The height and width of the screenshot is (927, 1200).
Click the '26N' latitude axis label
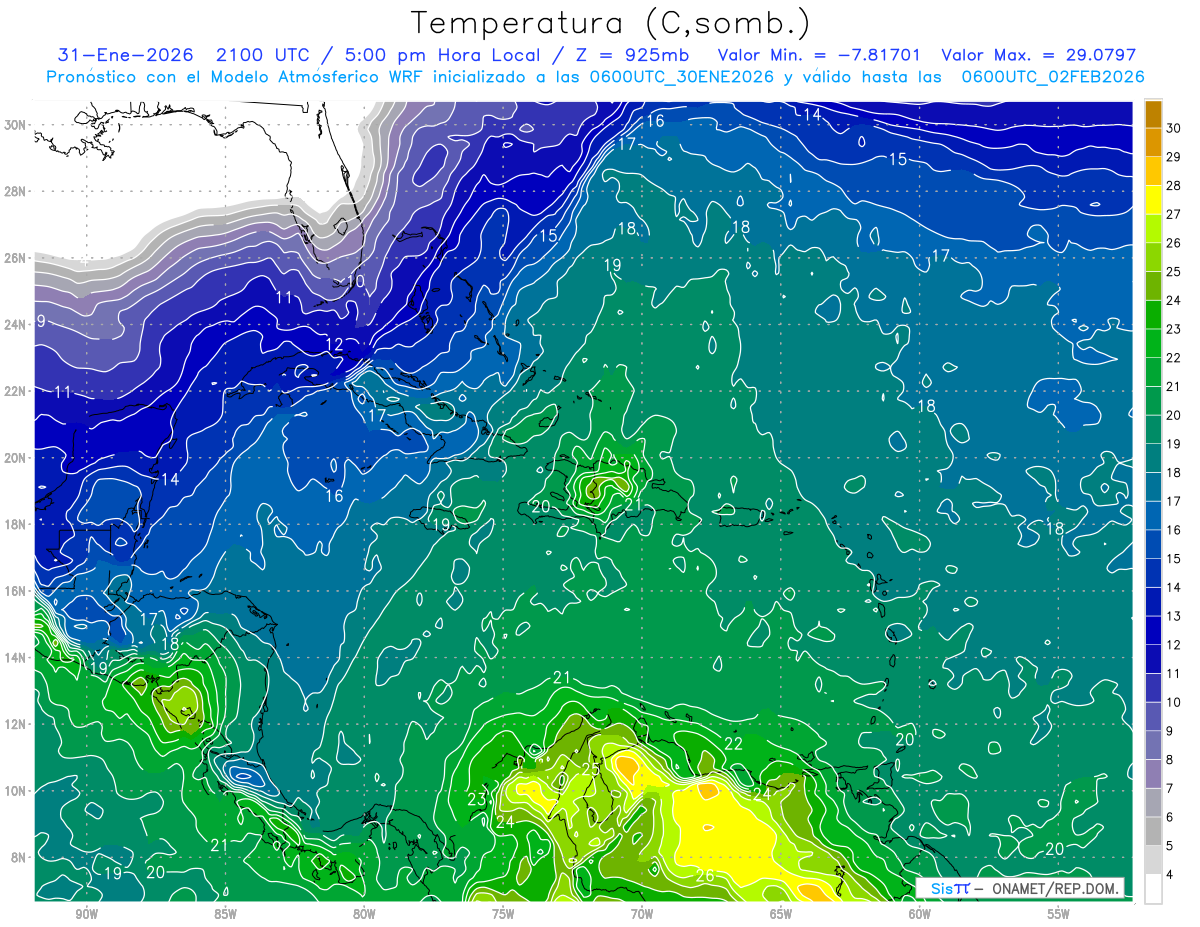click(x=16, y=258)
